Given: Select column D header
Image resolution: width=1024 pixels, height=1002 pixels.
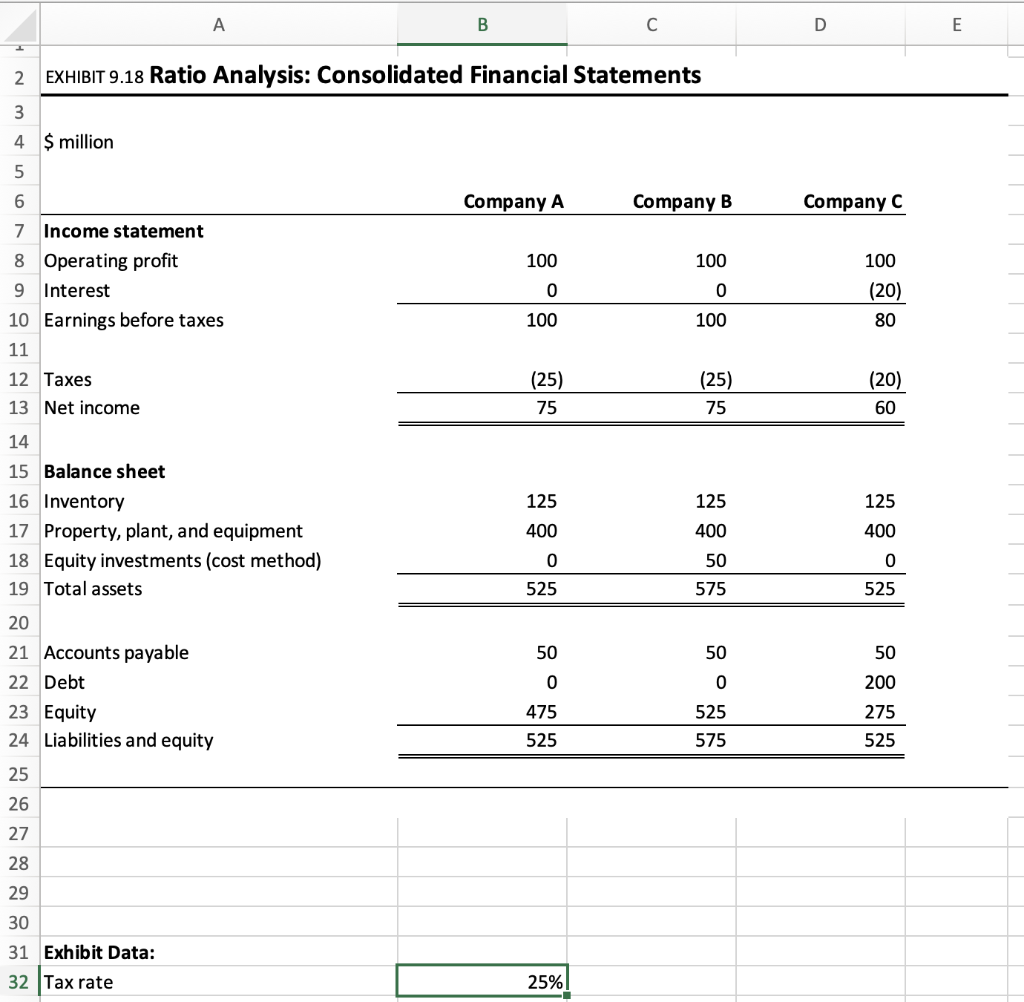Looking at the screenshot, I should [821, 24].
